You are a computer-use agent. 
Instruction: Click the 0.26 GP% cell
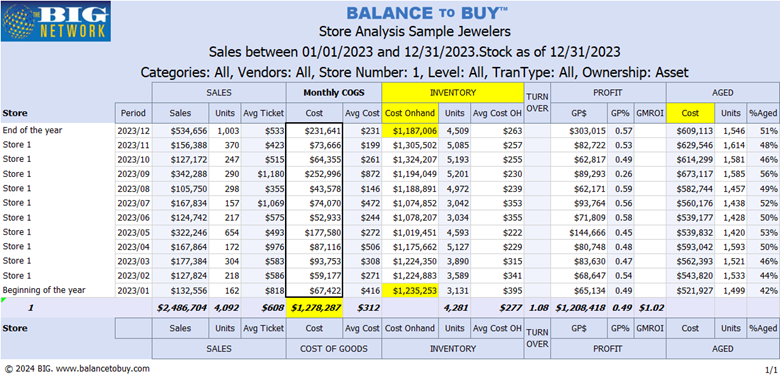click(x=621, y=175)
